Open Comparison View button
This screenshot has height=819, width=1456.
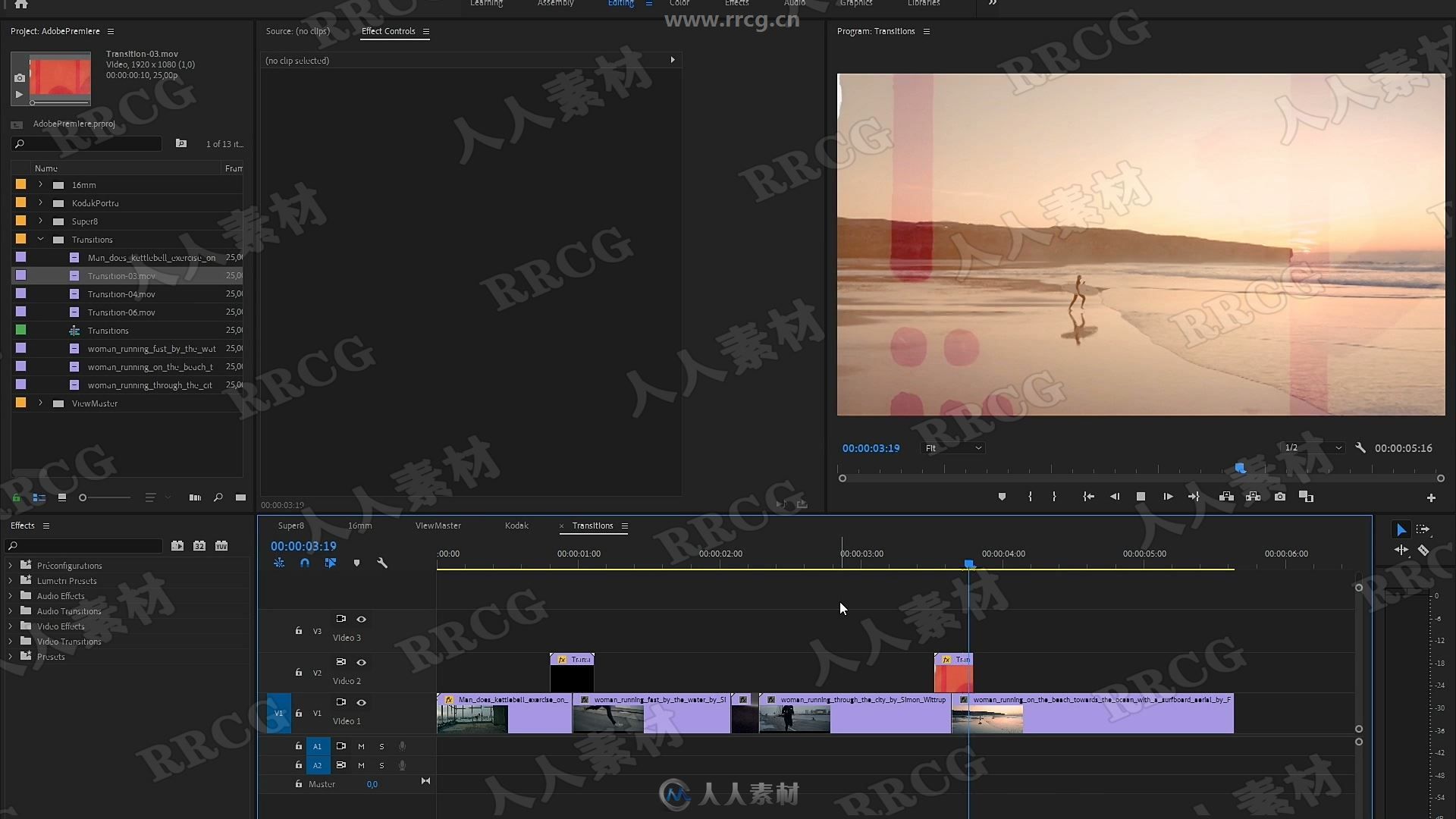[x=1306, y=497]
